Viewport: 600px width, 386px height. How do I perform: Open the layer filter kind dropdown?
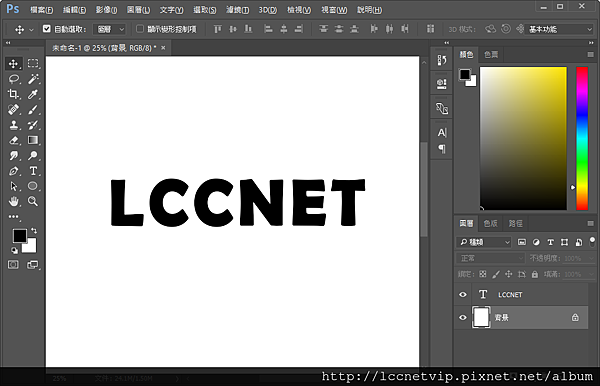point(484,242)
